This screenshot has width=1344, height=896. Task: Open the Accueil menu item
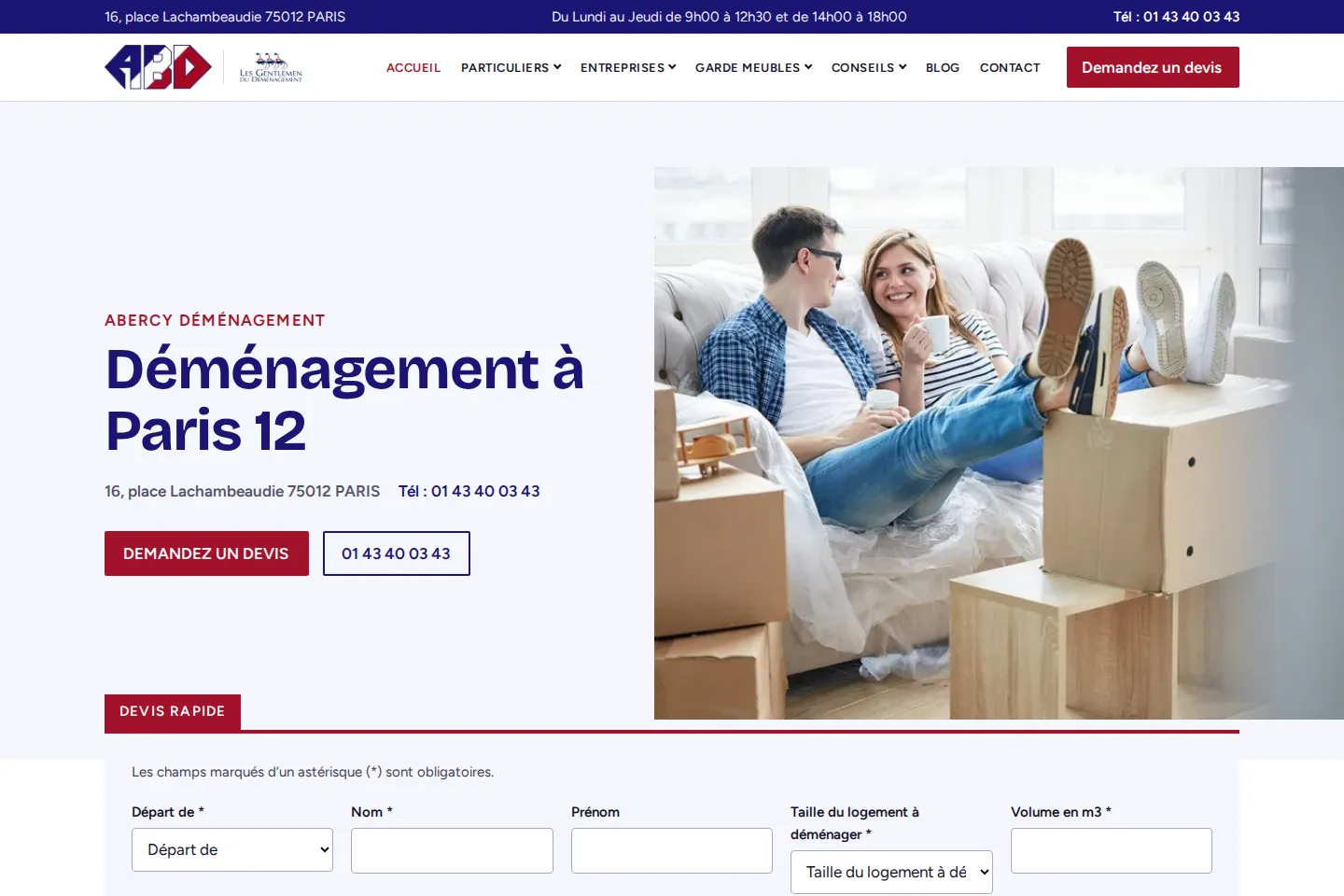pos(413,67)
